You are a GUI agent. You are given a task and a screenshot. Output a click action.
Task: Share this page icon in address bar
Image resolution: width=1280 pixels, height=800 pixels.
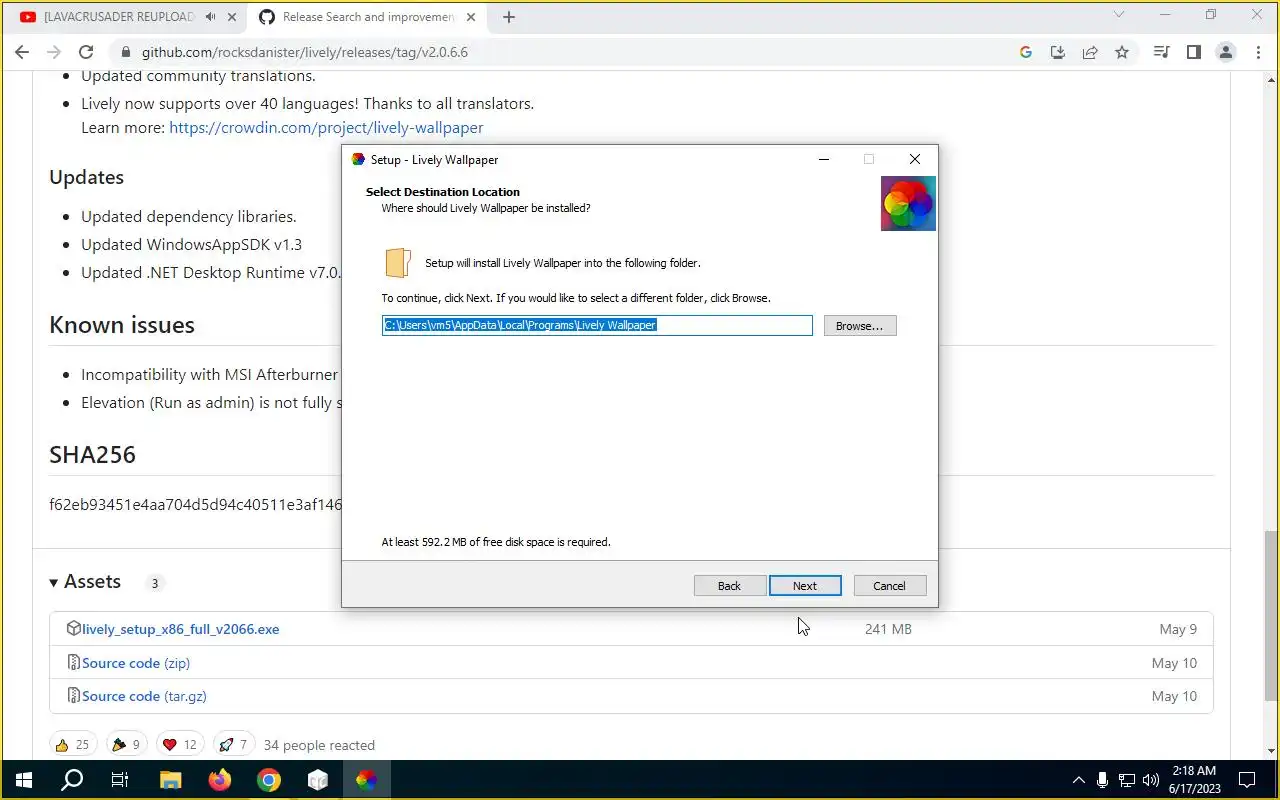point(1090,52)
